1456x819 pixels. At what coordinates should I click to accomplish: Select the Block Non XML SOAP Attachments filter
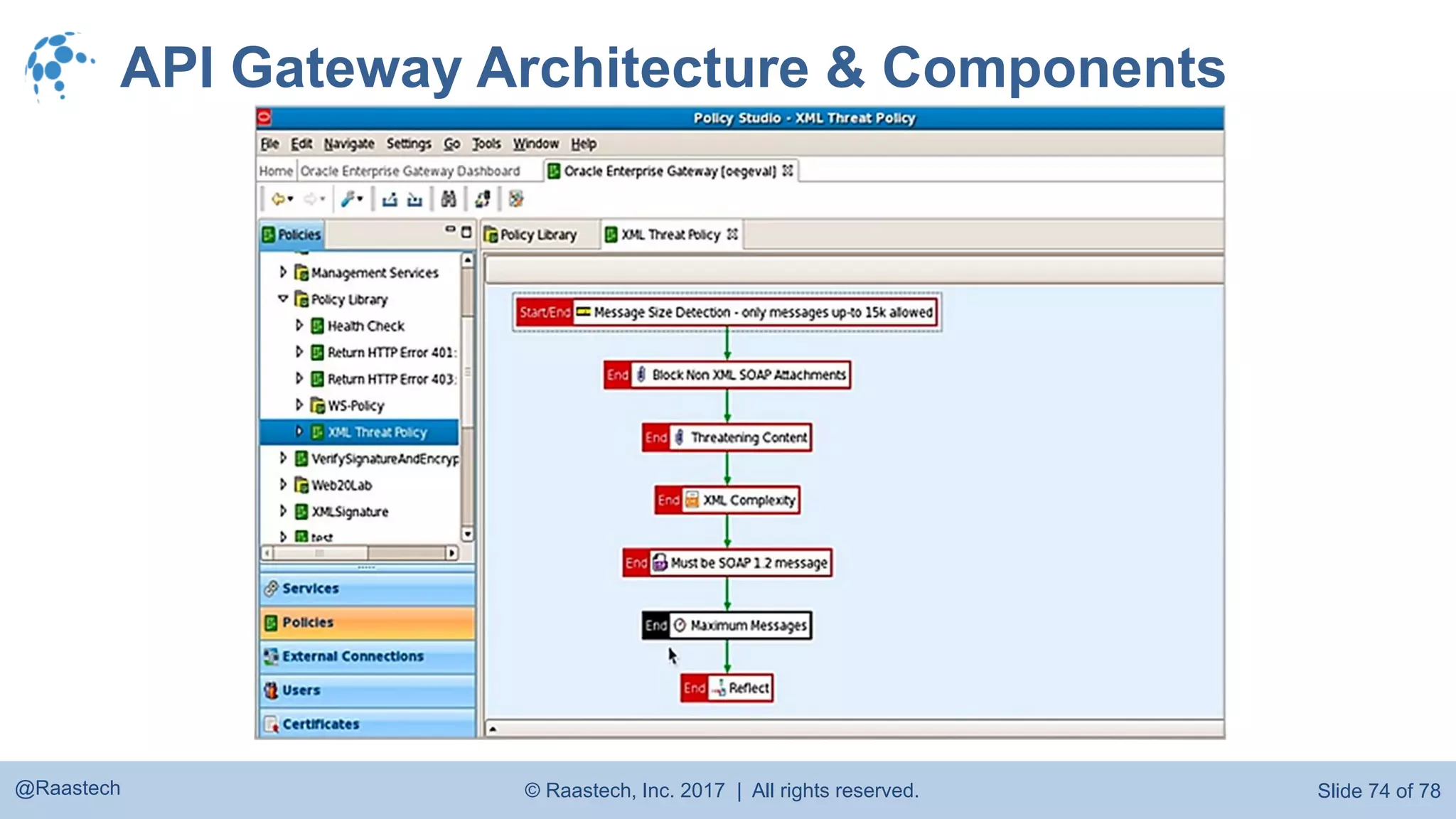(727, 375)
